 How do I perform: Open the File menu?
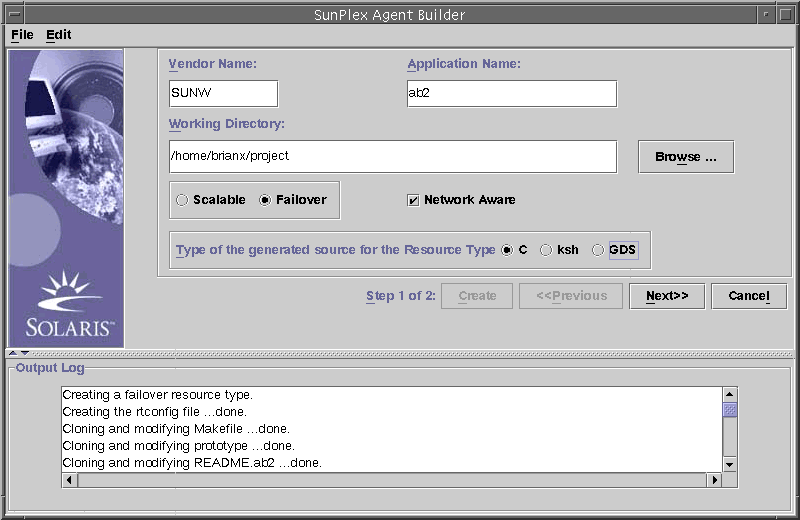[22, 35]
